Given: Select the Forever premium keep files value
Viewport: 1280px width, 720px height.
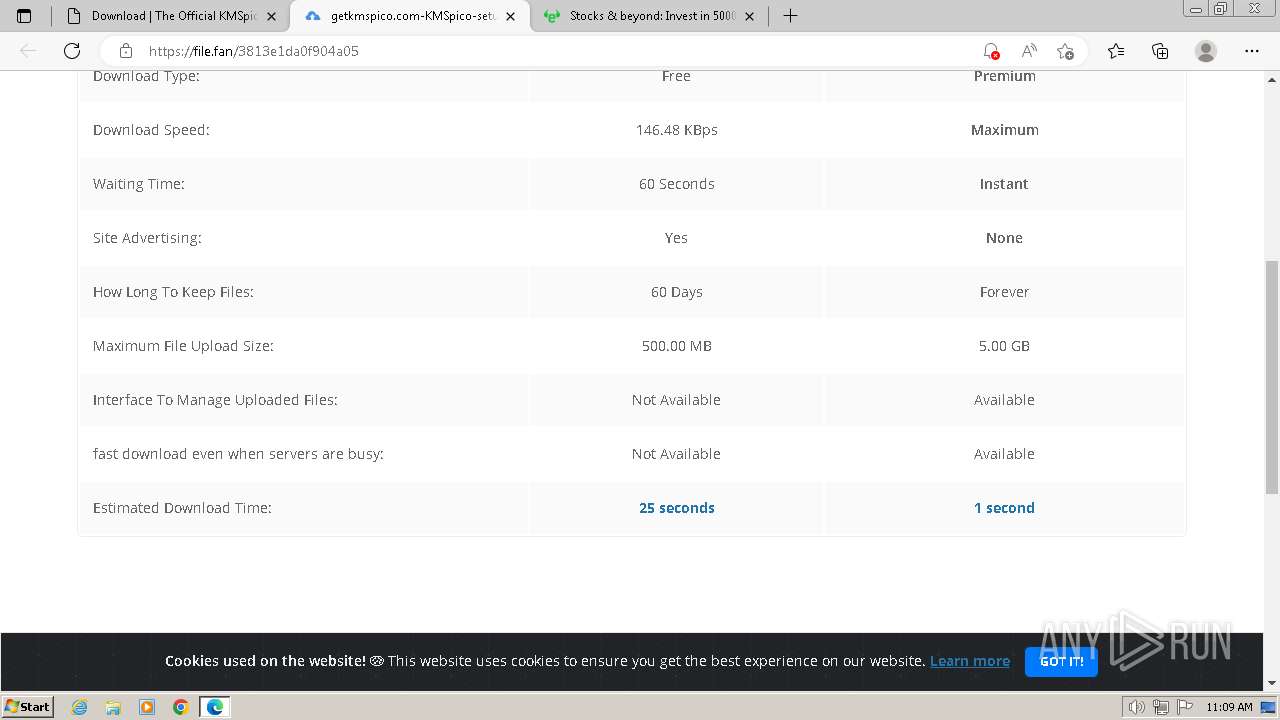Looking at the screenshot, I should [1004, 292].
